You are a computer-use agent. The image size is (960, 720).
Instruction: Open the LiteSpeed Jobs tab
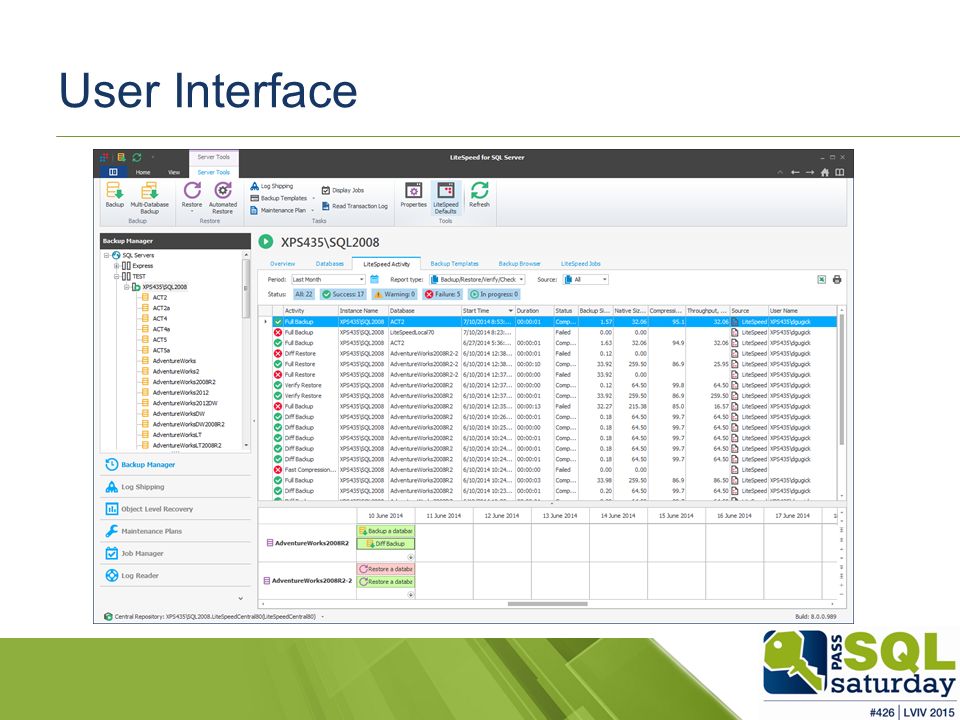[x=581, y=264]
